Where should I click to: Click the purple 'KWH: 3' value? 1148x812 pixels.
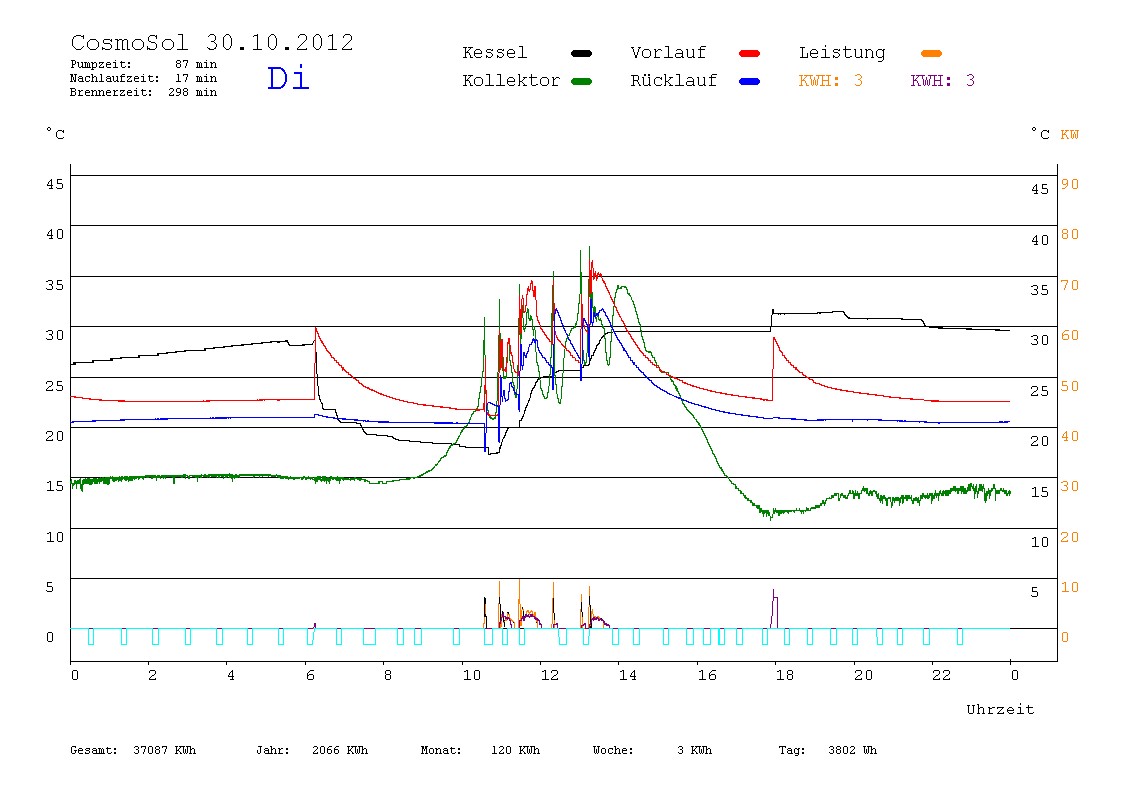(x=943, y=81)
